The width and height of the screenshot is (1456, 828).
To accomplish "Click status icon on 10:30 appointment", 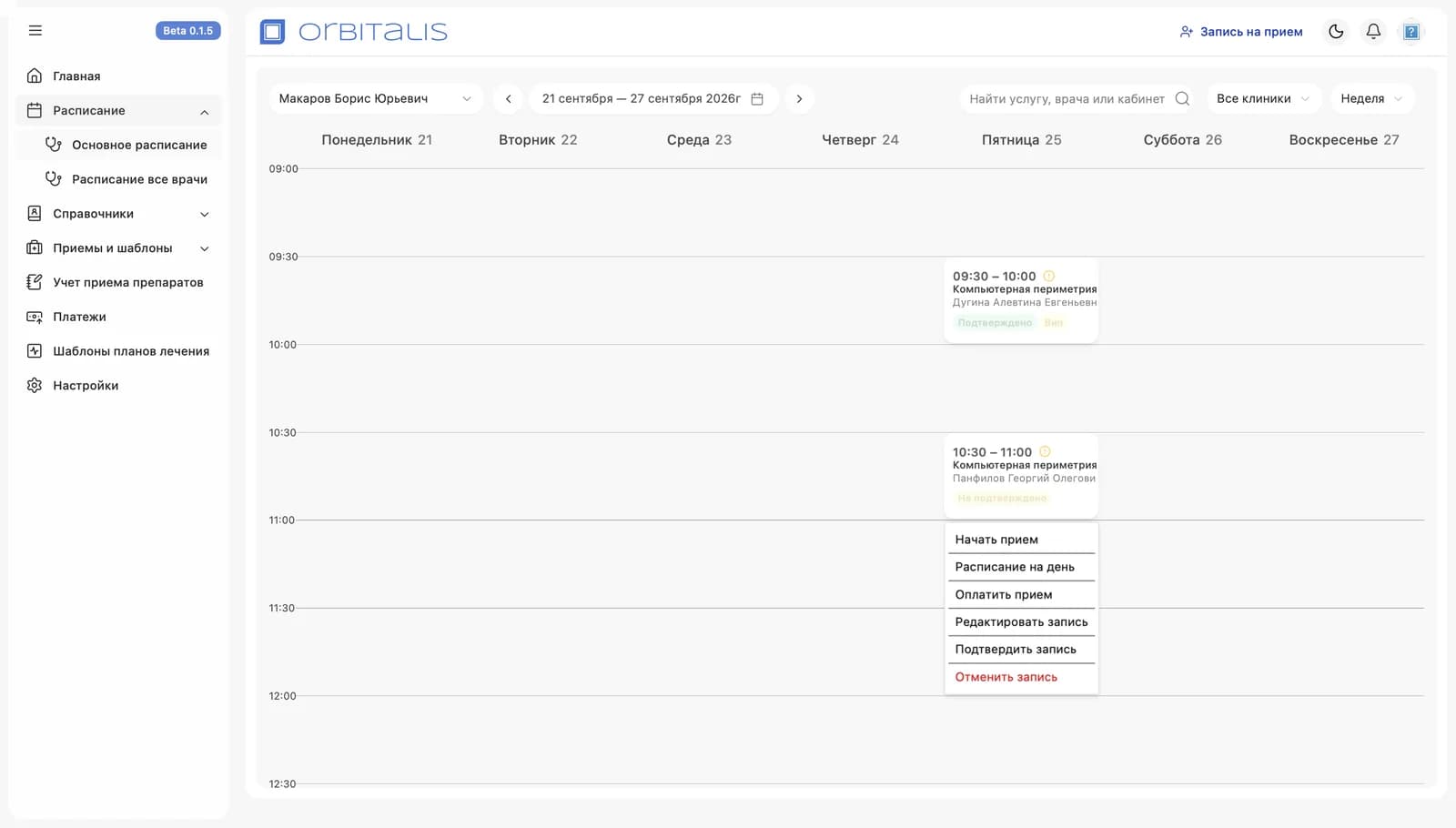I will [1045, 451].
